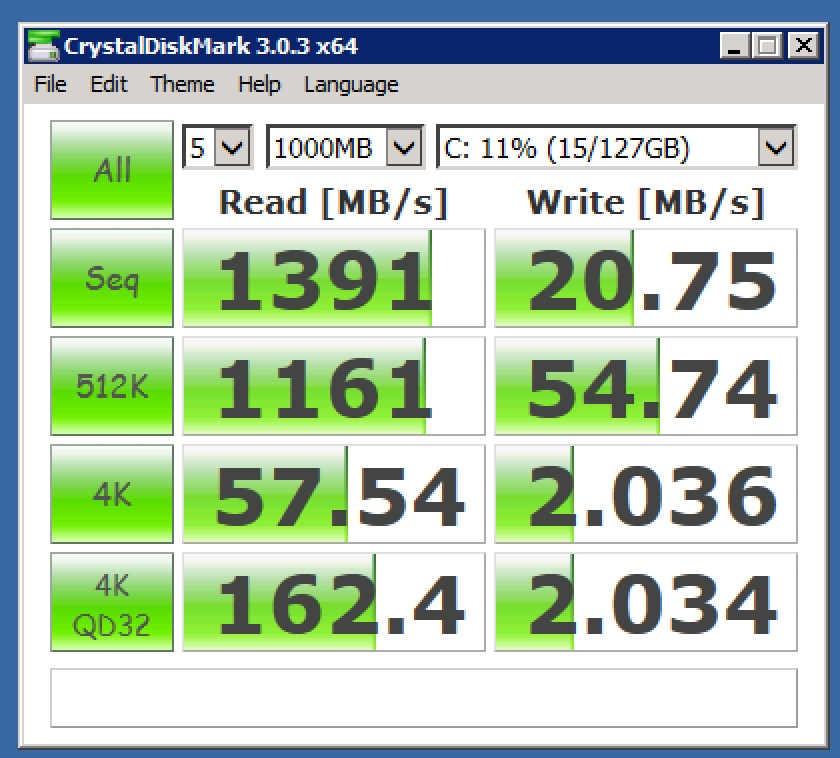Run the 4K QD32 test
The width and height of the screenshot is (840, 758).
click(111, 602)
